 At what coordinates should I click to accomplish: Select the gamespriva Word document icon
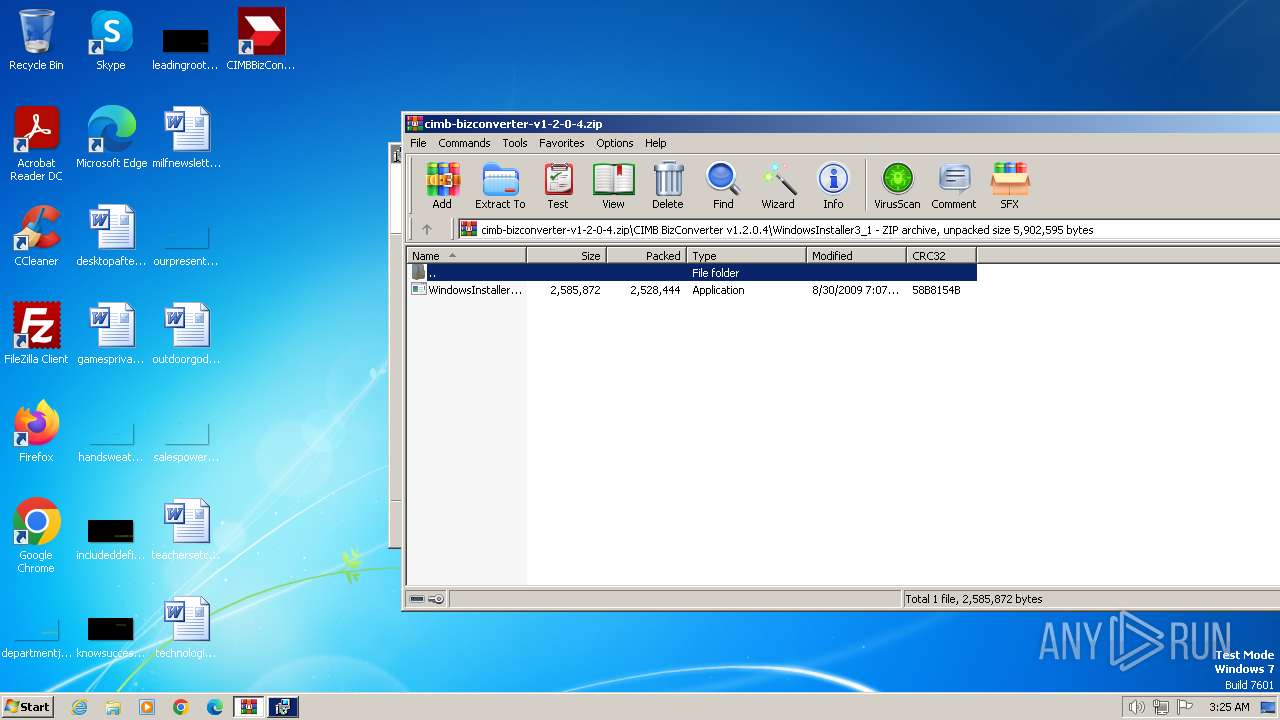[x=111, y=334]
